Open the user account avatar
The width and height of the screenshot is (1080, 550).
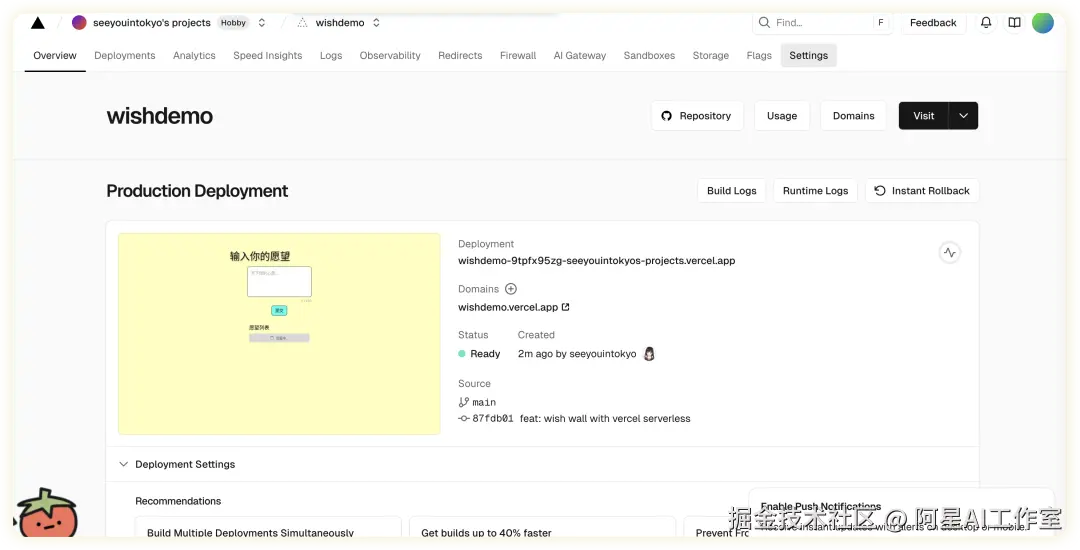click(1043, 23)
